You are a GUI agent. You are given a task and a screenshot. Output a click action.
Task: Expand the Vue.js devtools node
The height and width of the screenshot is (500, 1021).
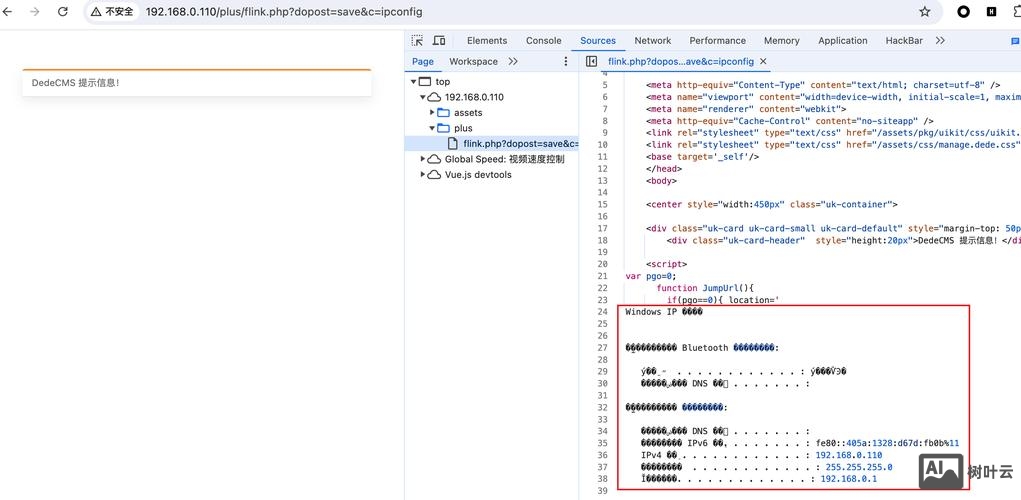[x=422, y=175]
